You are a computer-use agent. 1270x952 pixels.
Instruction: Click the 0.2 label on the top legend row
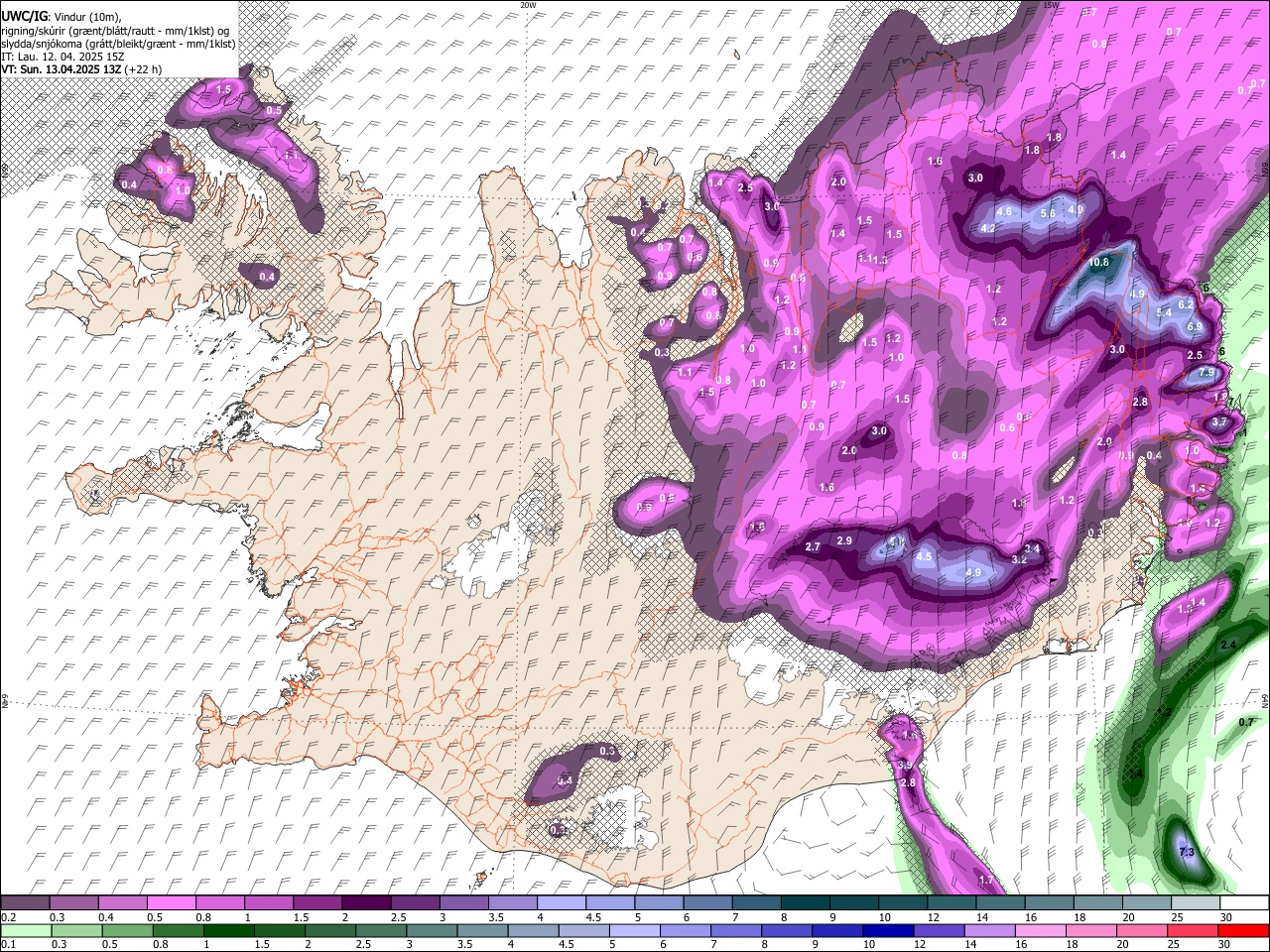pyautogui.click(x=8, y=917)
